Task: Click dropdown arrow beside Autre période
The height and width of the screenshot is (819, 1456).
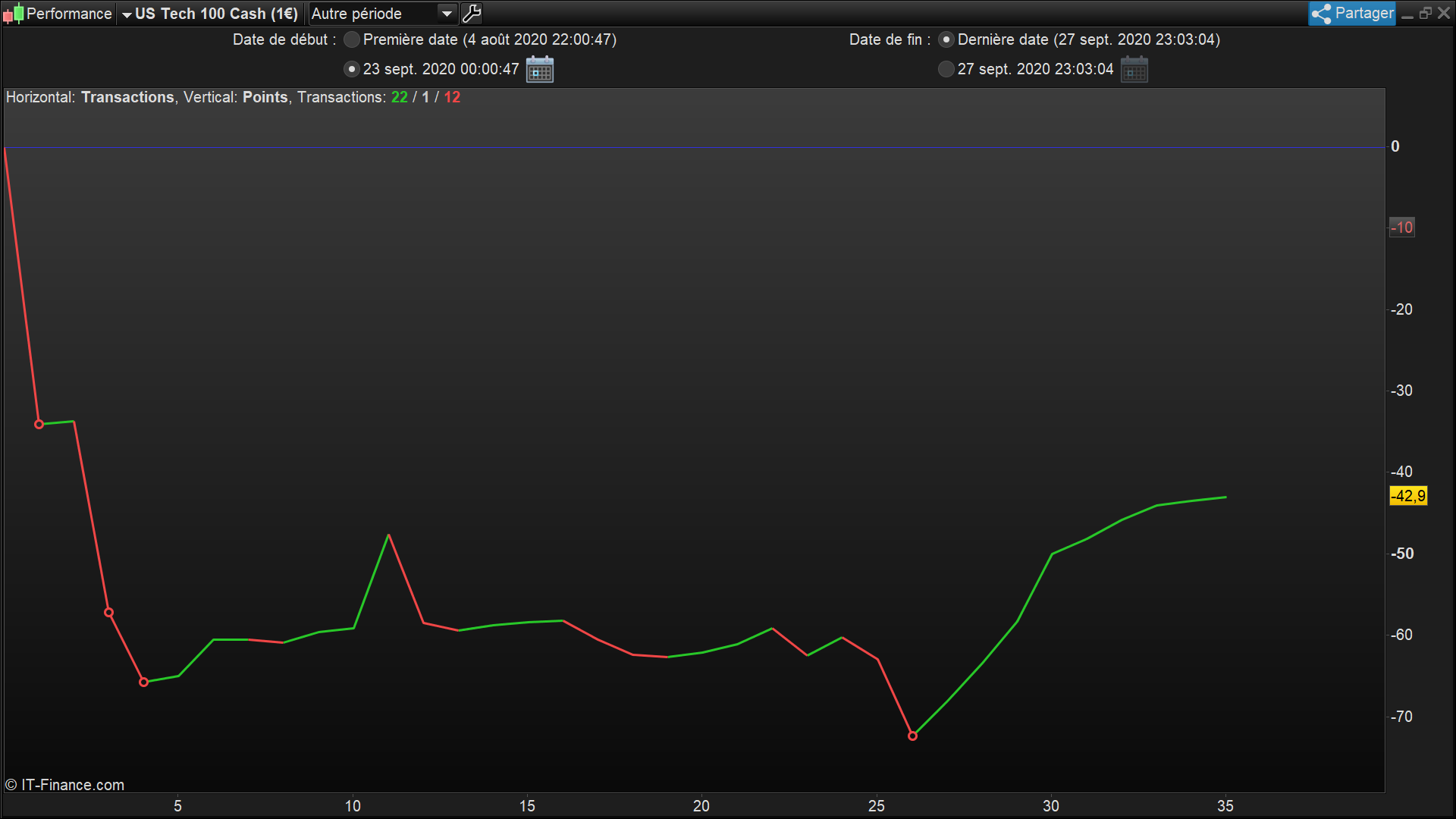Action: click(447, 14)
